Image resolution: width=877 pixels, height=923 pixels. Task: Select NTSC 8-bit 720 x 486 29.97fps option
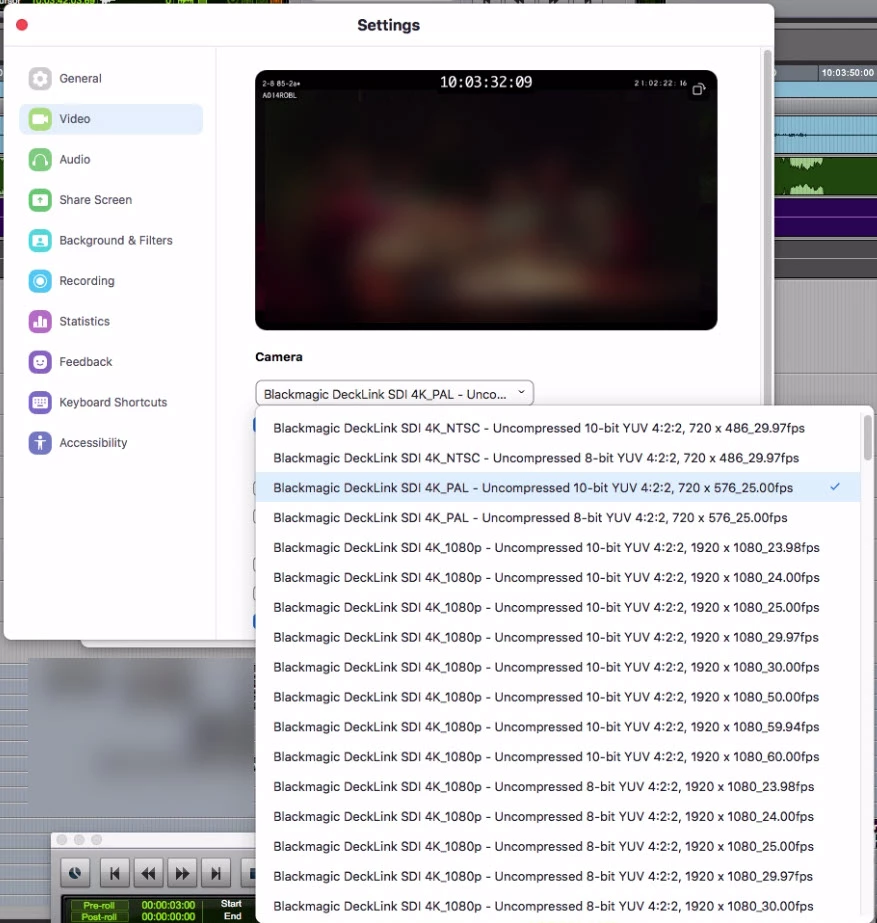[x=558, y=458]
